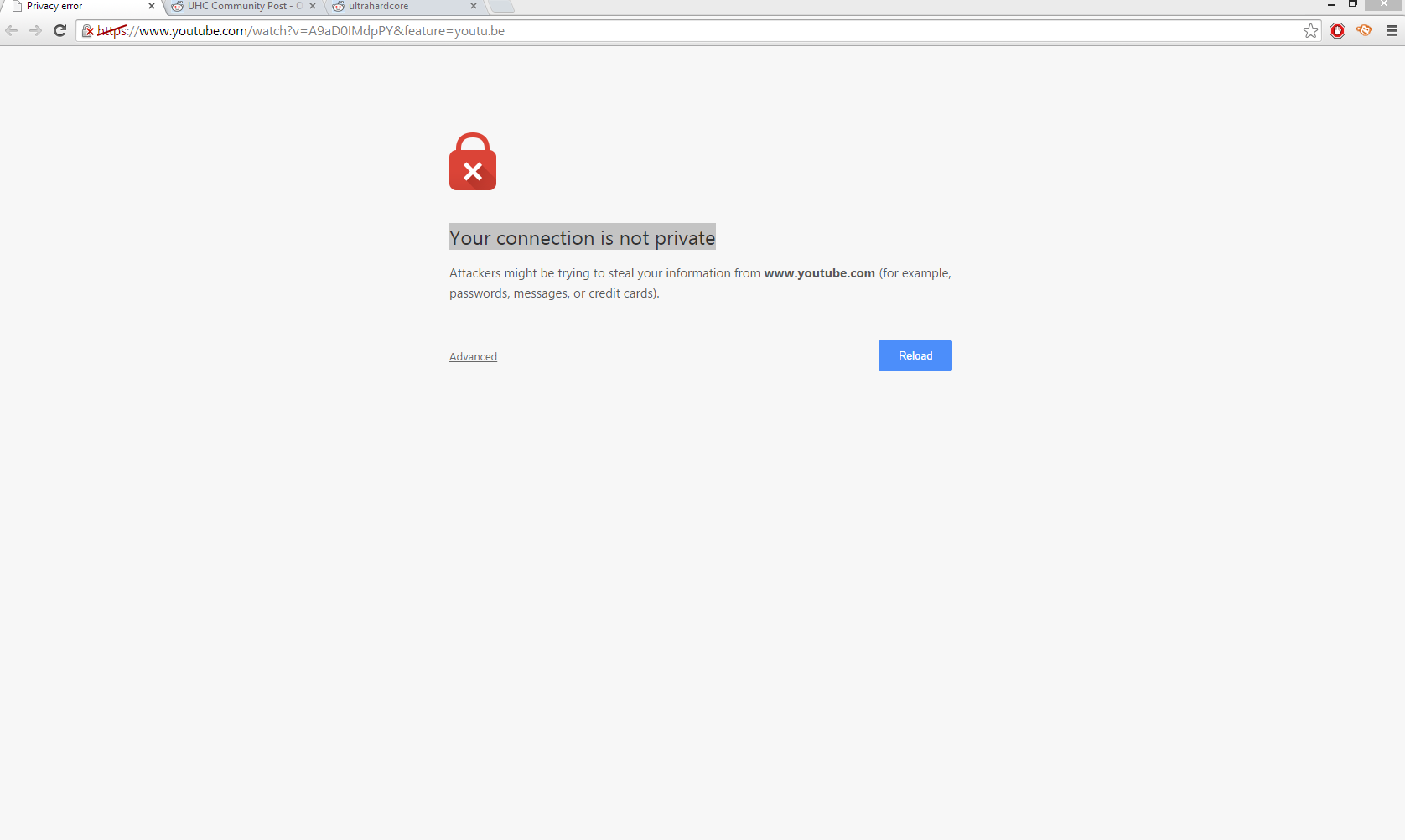Open the red extension icon in toolbar
The height and width of the screenshot is (840, 1405).
[x=1338, y=31]
